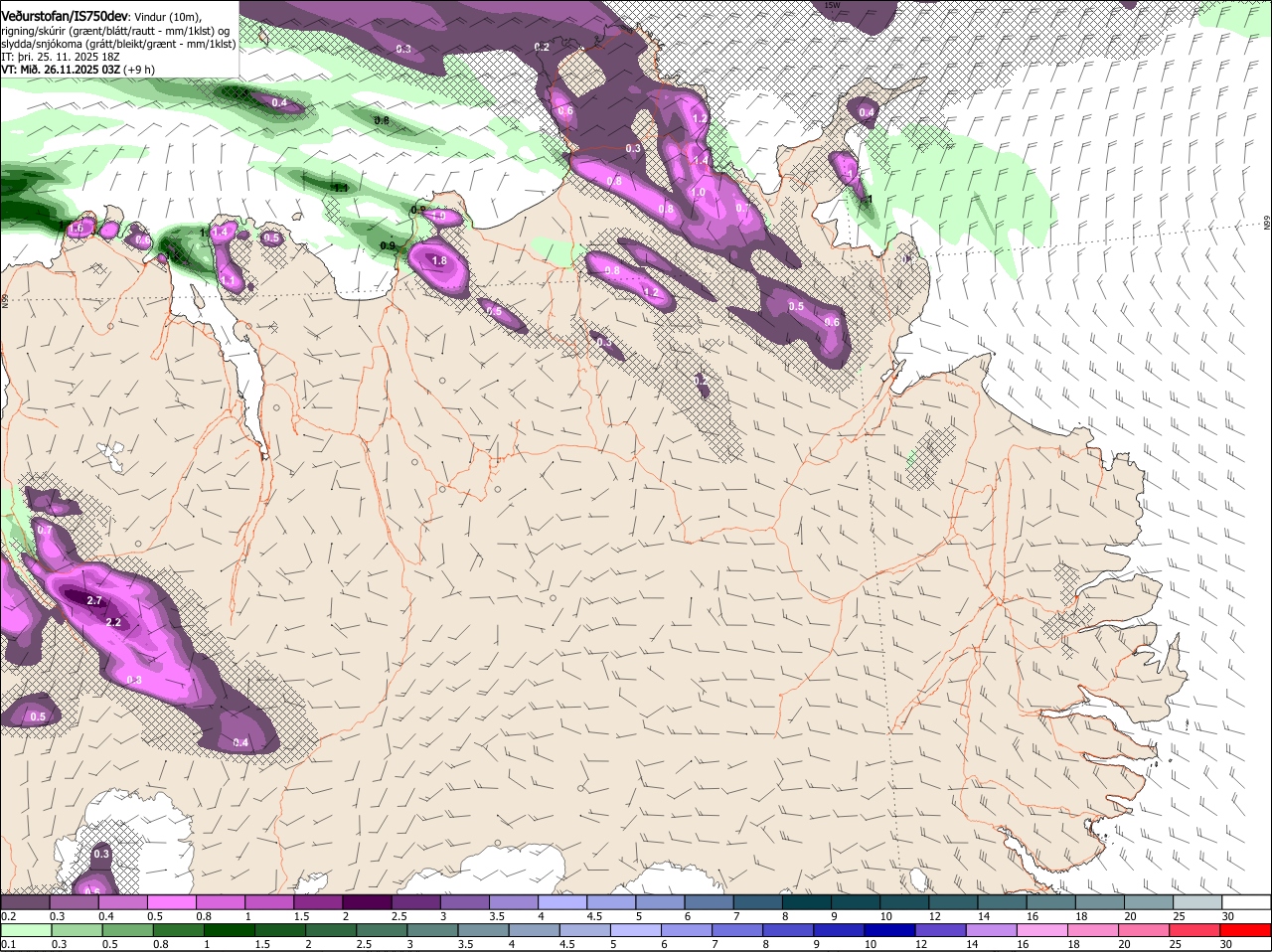Select the red-pink 25 mm rain swatch
Image resolution: width=1272 pixels, height=952 pixels.
pos(1195,930)
